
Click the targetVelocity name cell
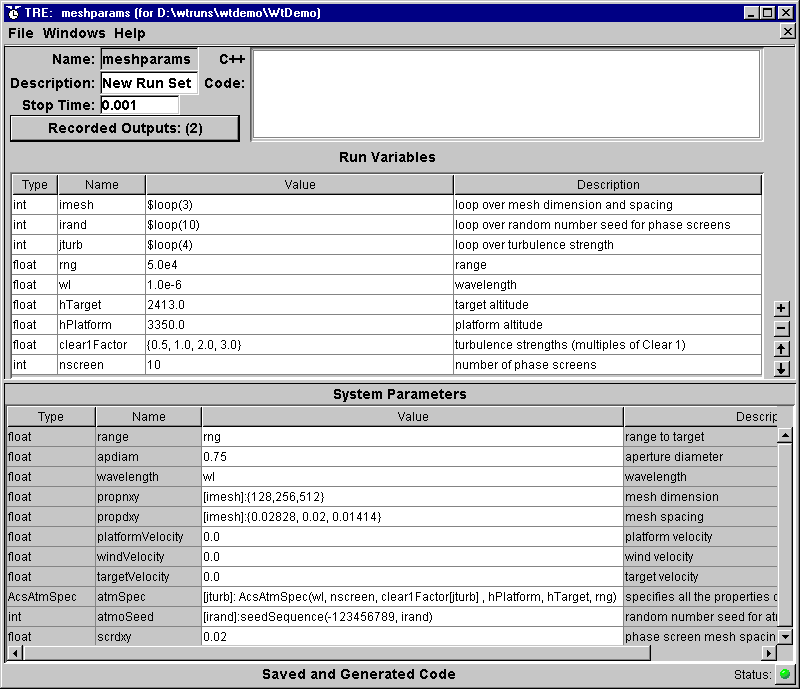pyautogui.click(x=148, y=577)
